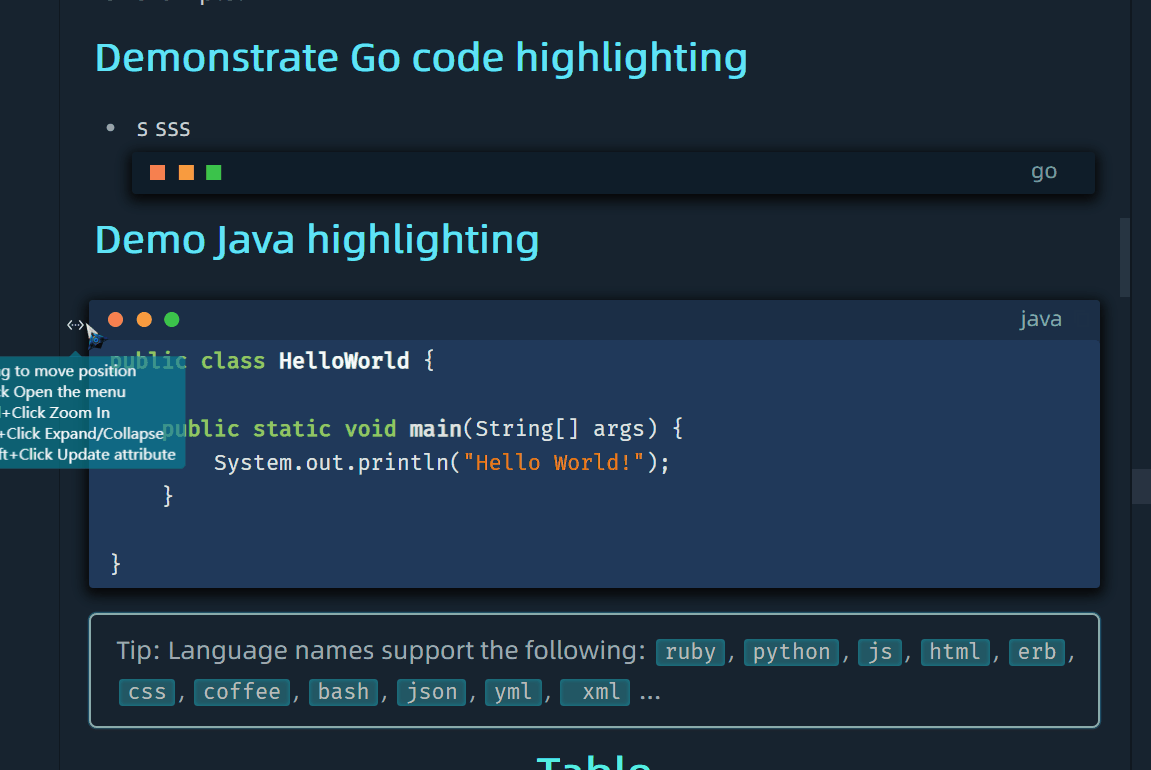The width and height of the screenshot is (1151, 770).
Task: Select the 'json' inline code tag
Action: [x=432, y=692]
